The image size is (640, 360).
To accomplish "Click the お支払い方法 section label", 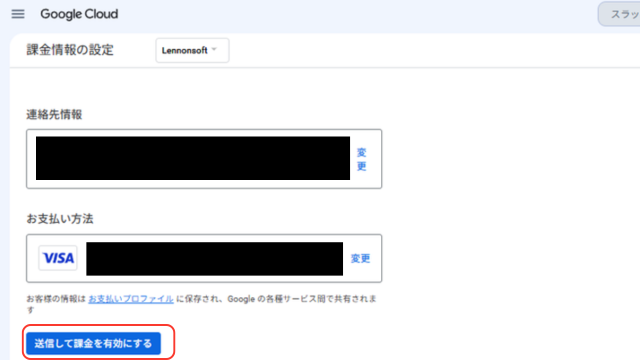I will [60, 219].
